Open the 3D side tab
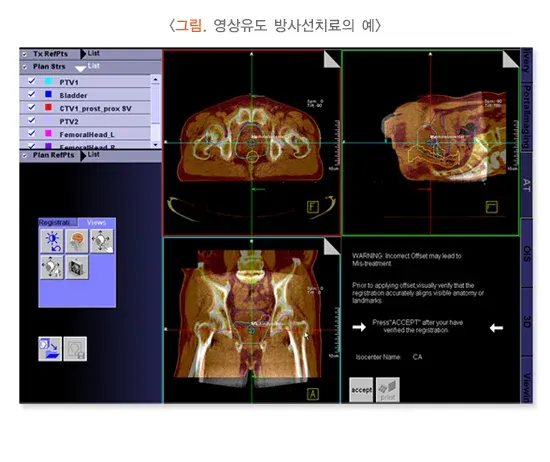Image resolution: width=550 pixels, height=462 pixels. (526, 322)
